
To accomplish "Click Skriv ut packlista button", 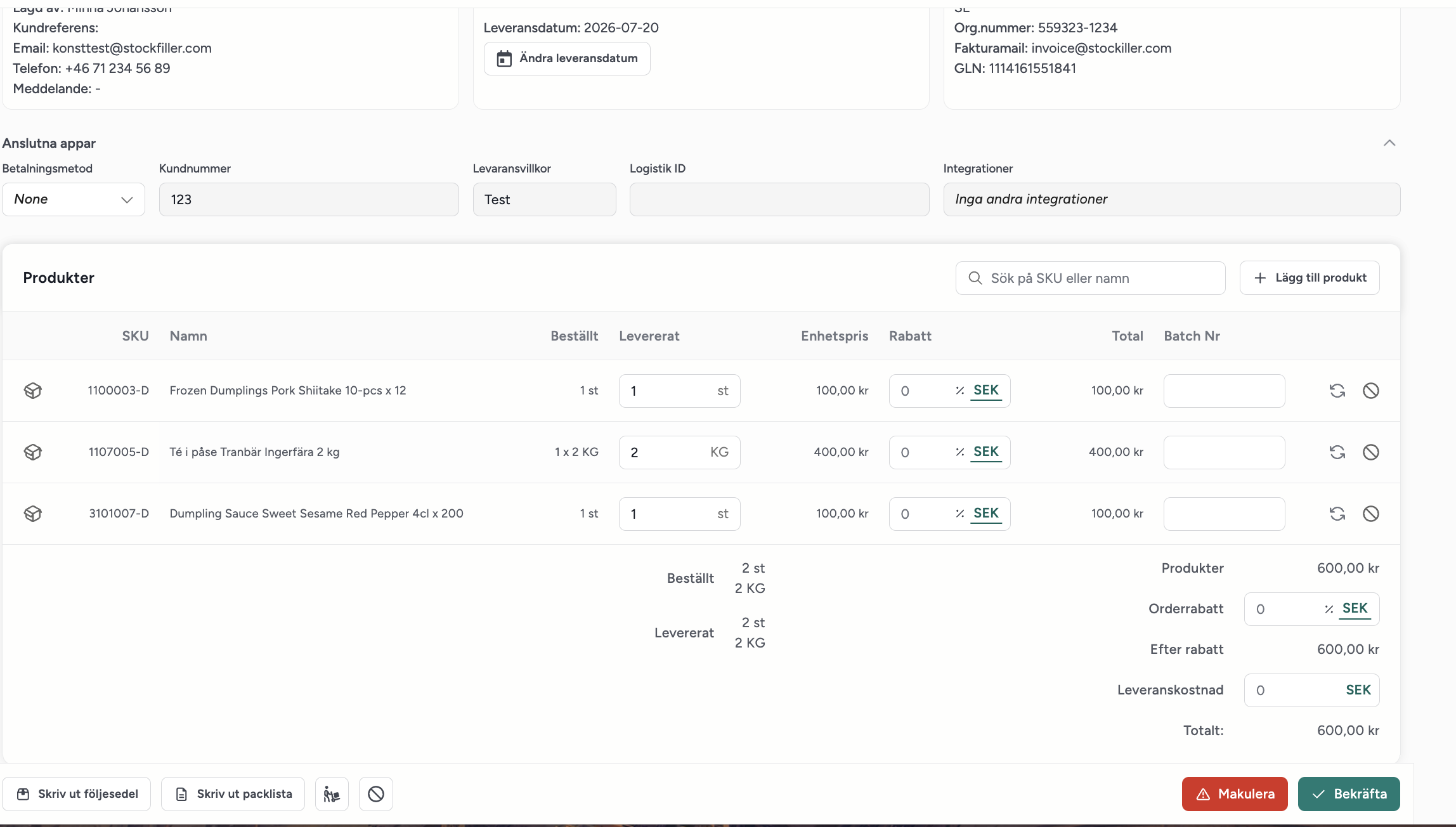I will coord(233,794).
